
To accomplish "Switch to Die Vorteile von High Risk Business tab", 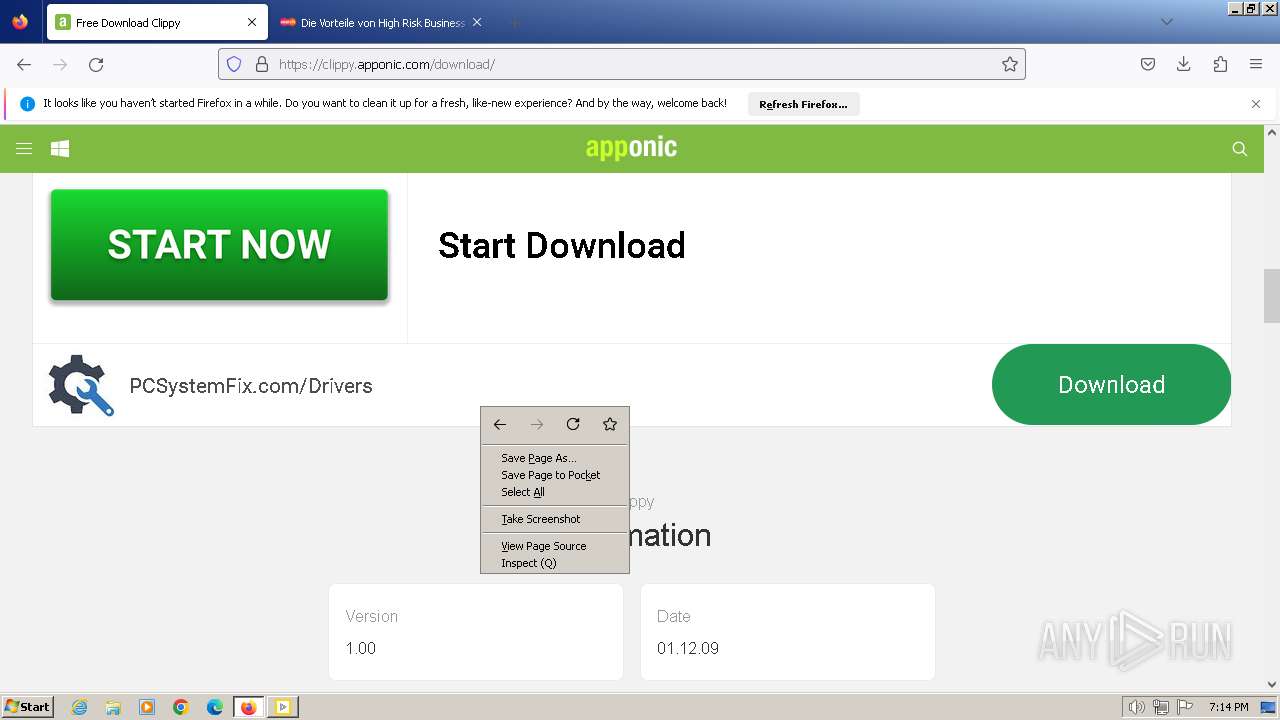I will [383, 22].
